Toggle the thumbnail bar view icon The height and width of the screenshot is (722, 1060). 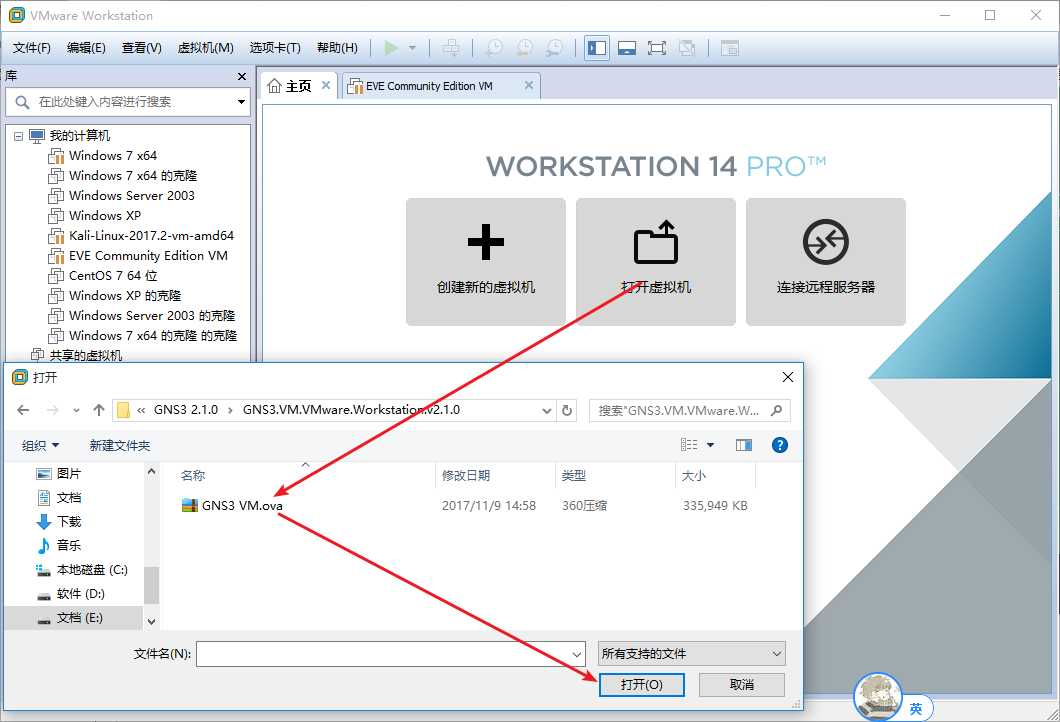pyautogui.click(x=627, y=48)
